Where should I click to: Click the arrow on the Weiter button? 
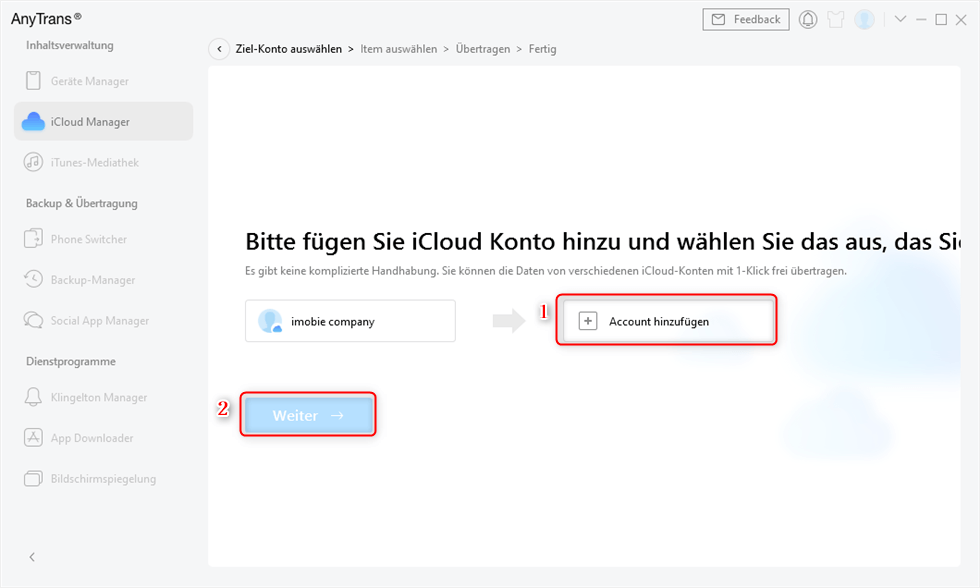(337, 415)
